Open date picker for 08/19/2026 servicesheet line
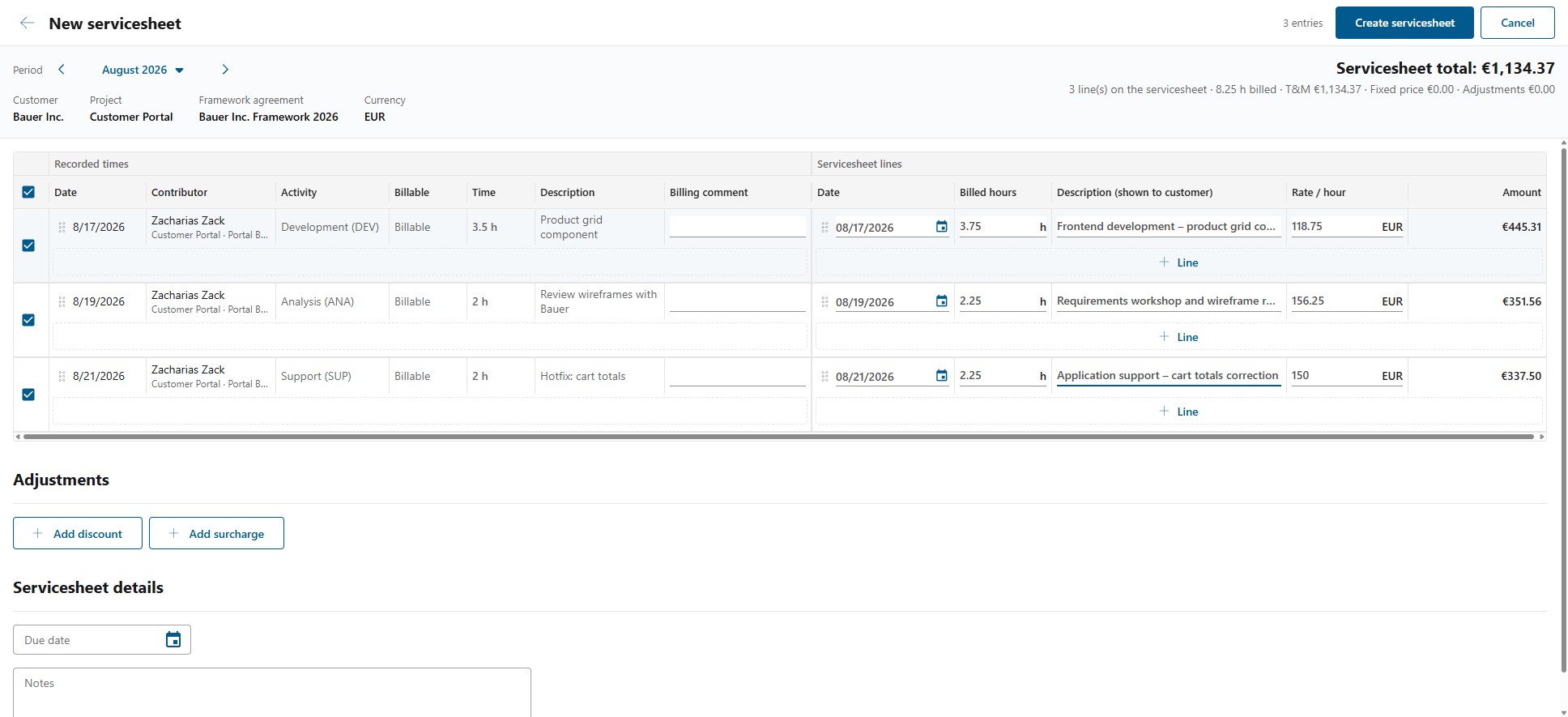 tap(941, 301)
